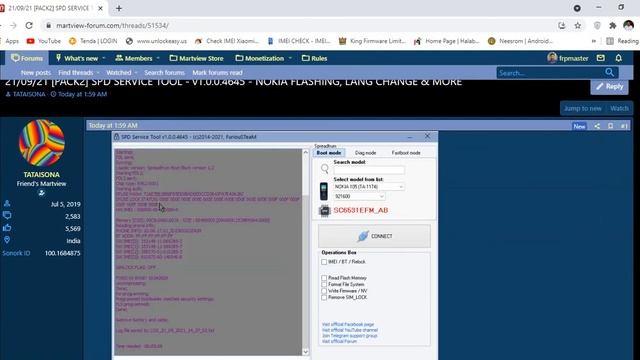Image resolution: width=640 pixels, height=360 pixels.
Task: Open the Check IMEI Xiaomi bookmark
Action: pos(227,41)
